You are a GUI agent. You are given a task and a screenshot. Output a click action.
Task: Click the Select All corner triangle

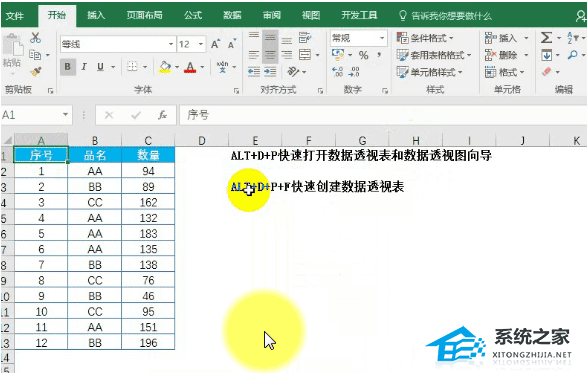pyautogui.click(x=7, y=140)
